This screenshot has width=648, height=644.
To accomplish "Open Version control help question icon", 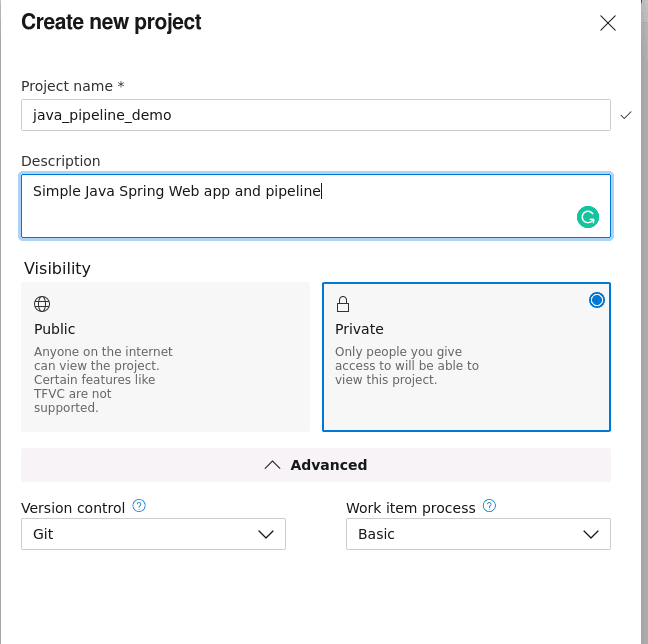I will (x=139, y=506).
